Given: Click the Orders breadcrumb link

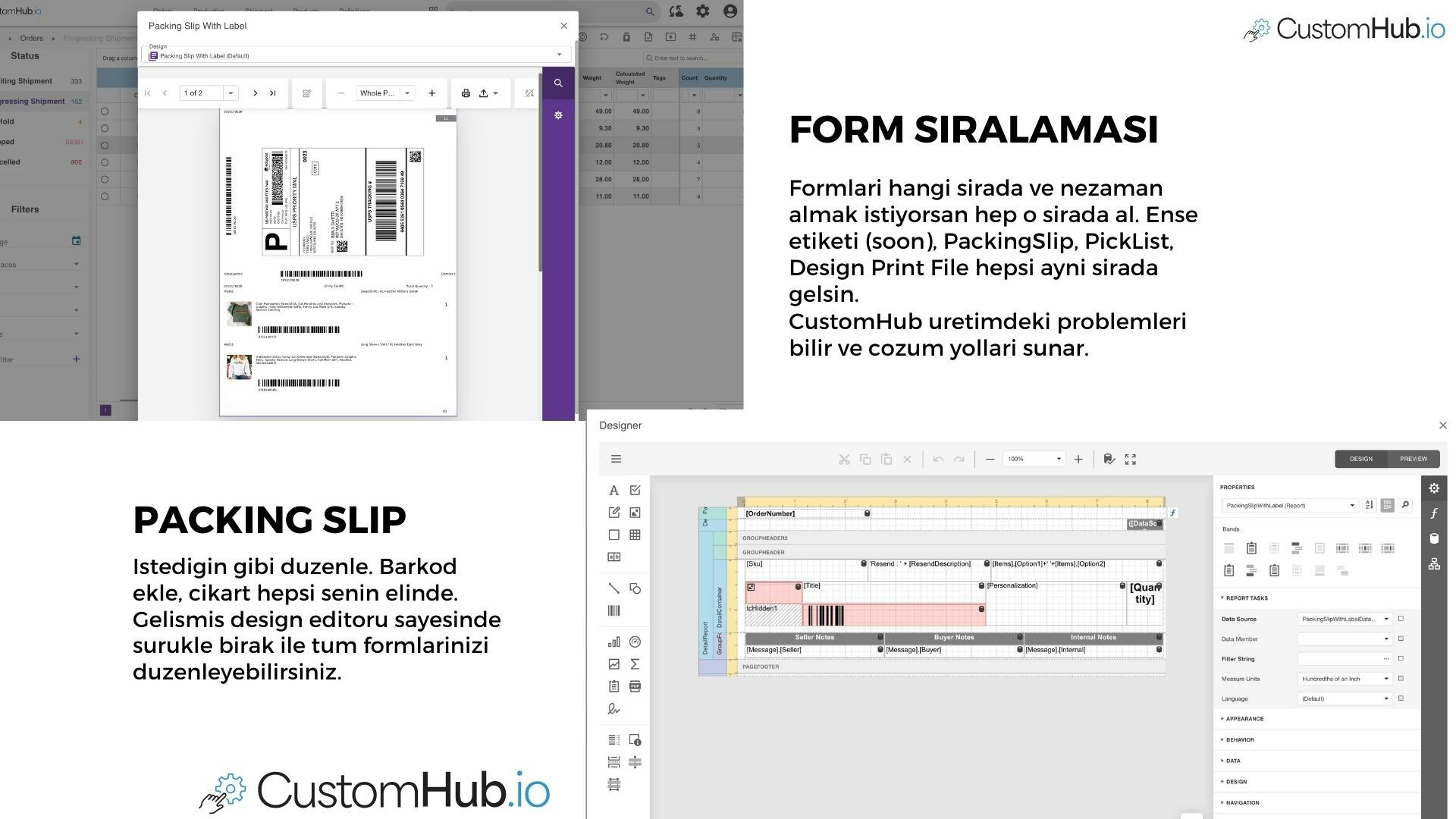Looking at the screenshot, I should coord(31,38).
